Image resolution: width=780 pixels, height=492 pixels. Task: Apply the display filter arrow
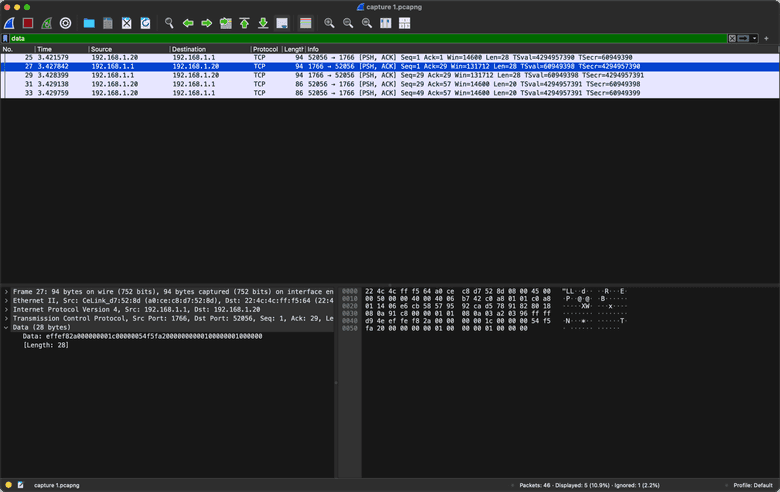(743, 38)
